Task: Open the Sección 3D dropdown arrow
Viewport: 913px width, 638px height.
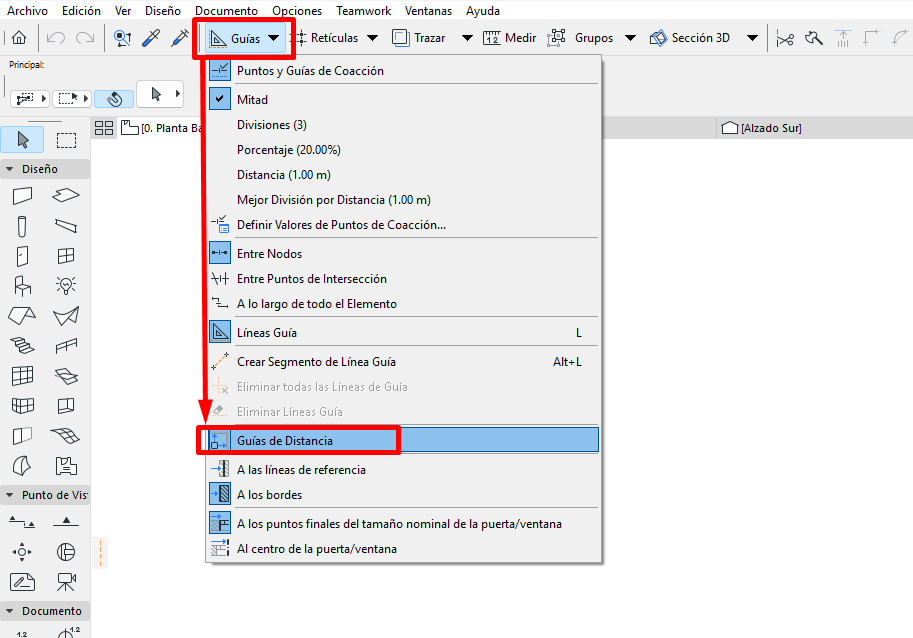Action: tap(752, 38)
